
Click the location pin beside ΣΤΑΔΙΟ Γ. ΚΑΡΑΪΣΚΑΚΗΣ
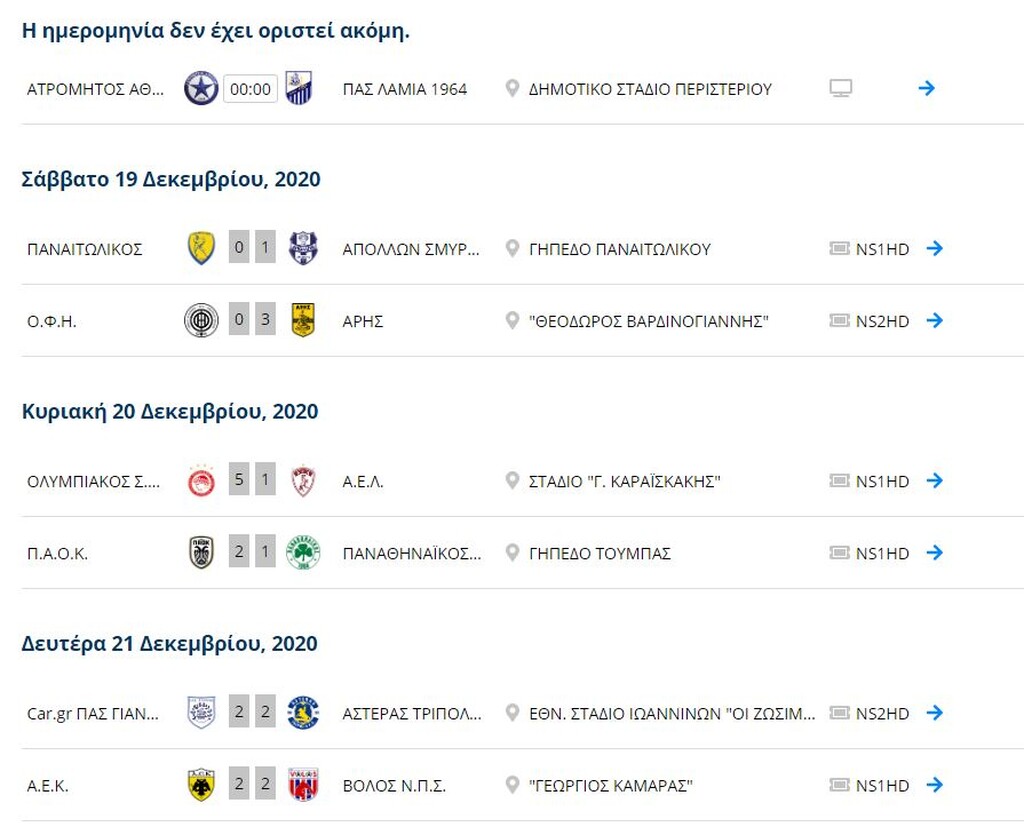[513, 481]
